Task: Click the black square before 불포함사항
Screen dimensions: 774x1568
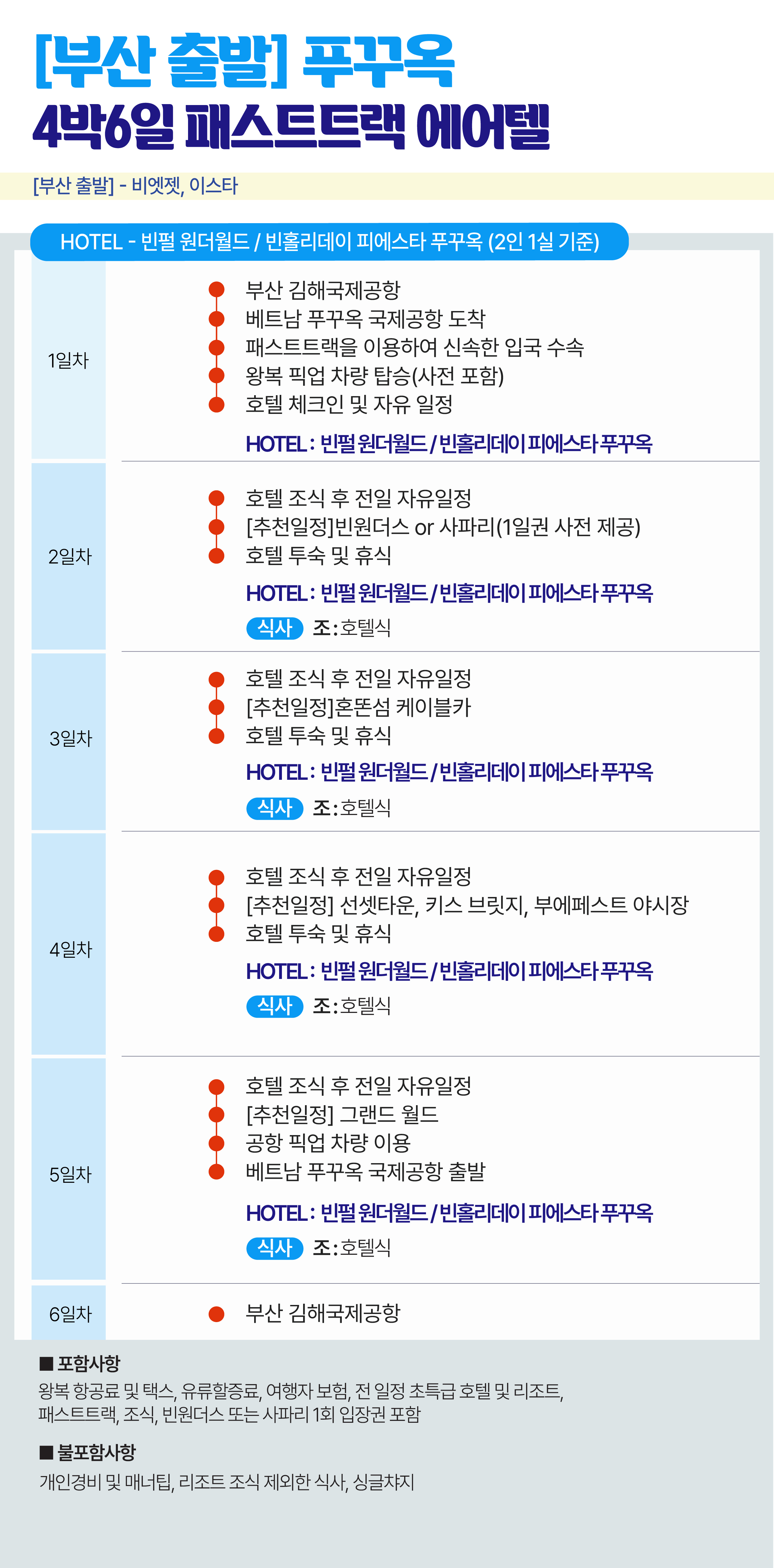Action: click(x=46, y=1452)
